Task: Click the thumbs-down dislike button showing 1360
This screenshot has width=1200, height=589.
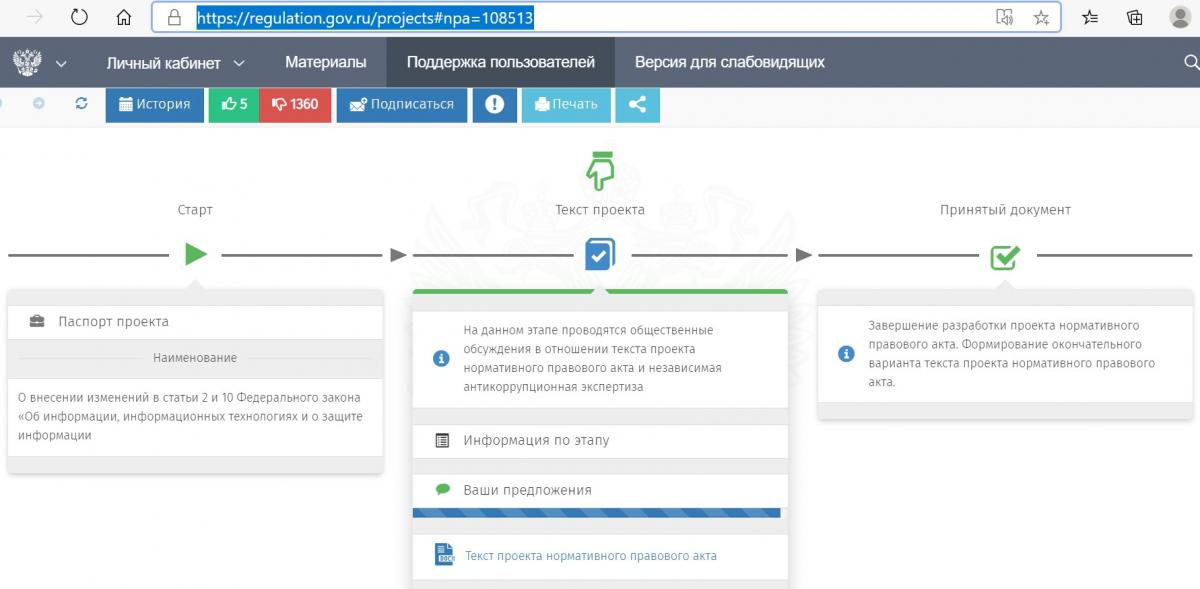Action: click(295, 104)
